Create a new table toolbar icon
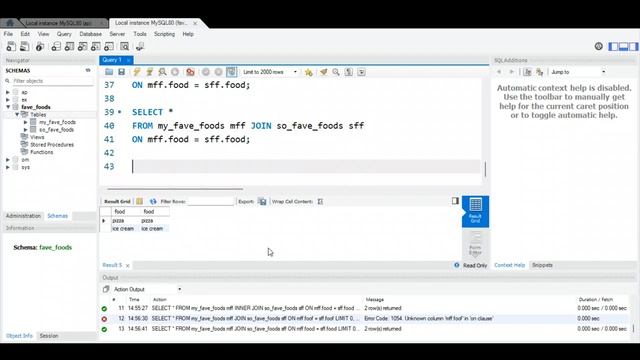640x360 pixels. point(69,47)
